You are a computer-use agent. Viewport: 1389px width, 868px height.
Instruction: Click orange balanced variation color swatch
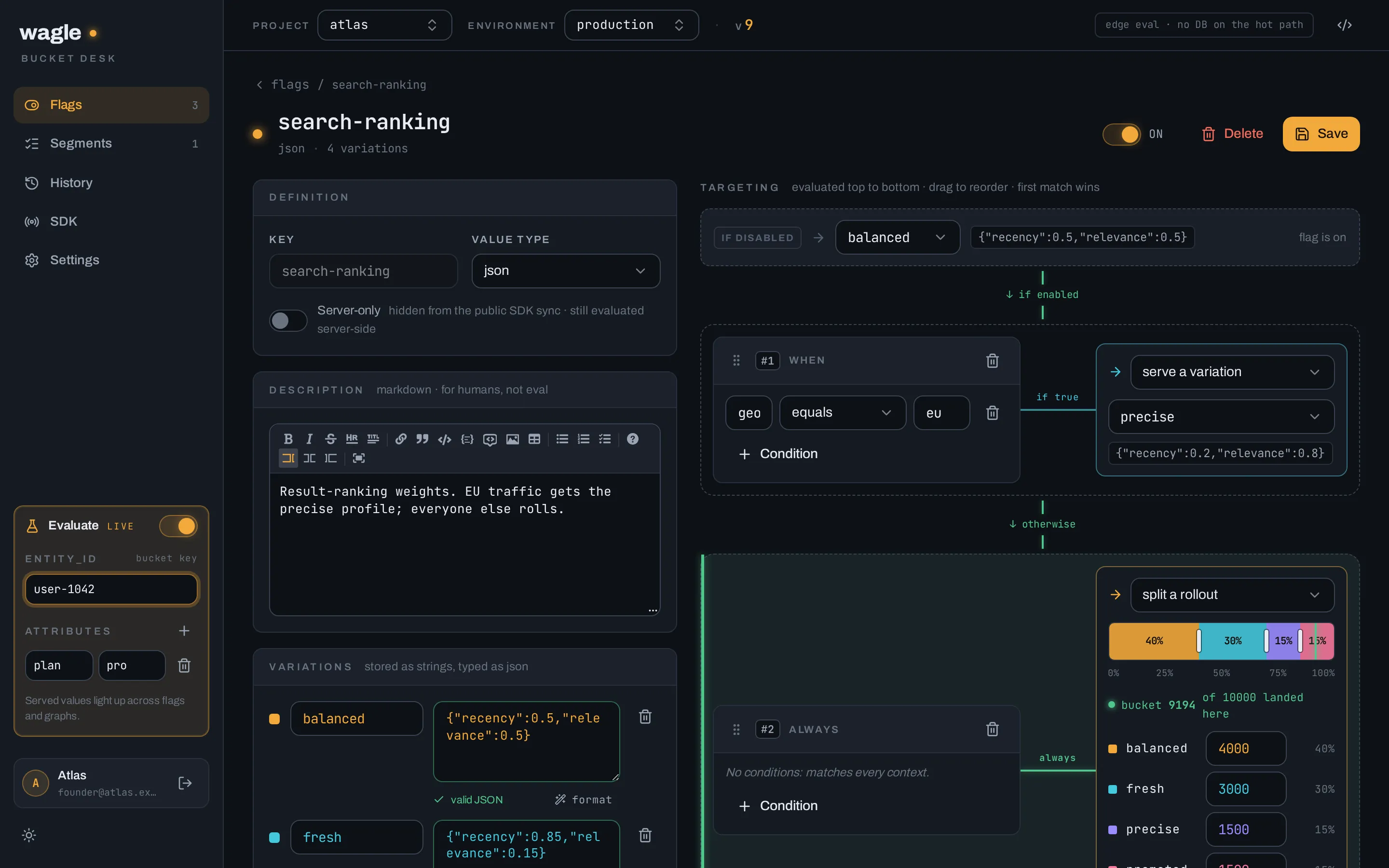click(274, 719)
